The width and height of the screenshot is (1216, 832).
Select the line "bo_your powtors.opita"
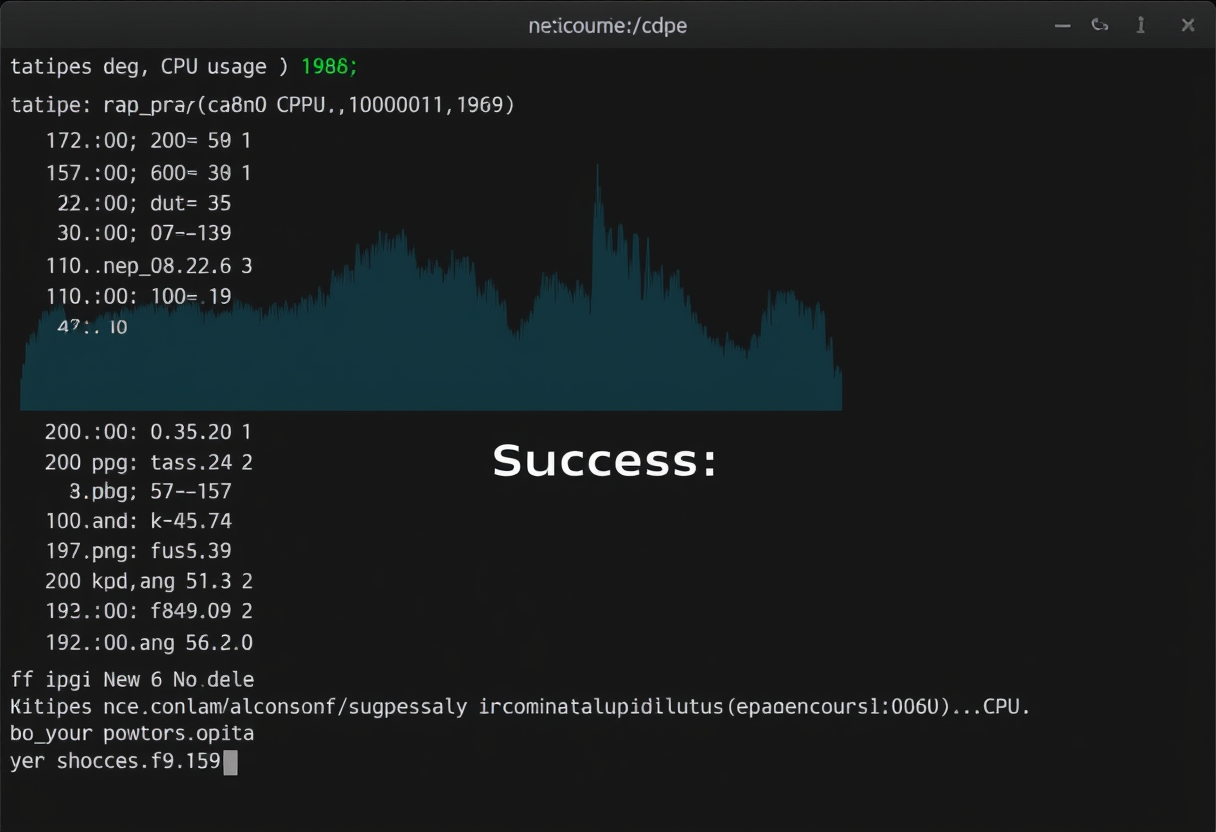point(132,733)
